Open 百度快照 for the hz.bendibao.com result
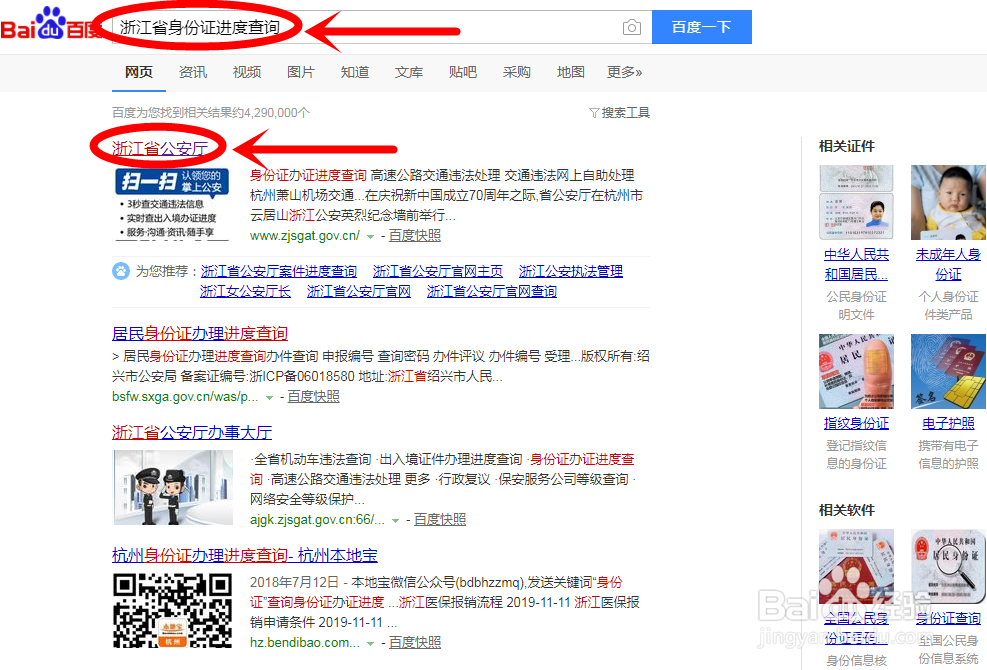This screenshot has width=987, height=670. (x=415, y=642)
